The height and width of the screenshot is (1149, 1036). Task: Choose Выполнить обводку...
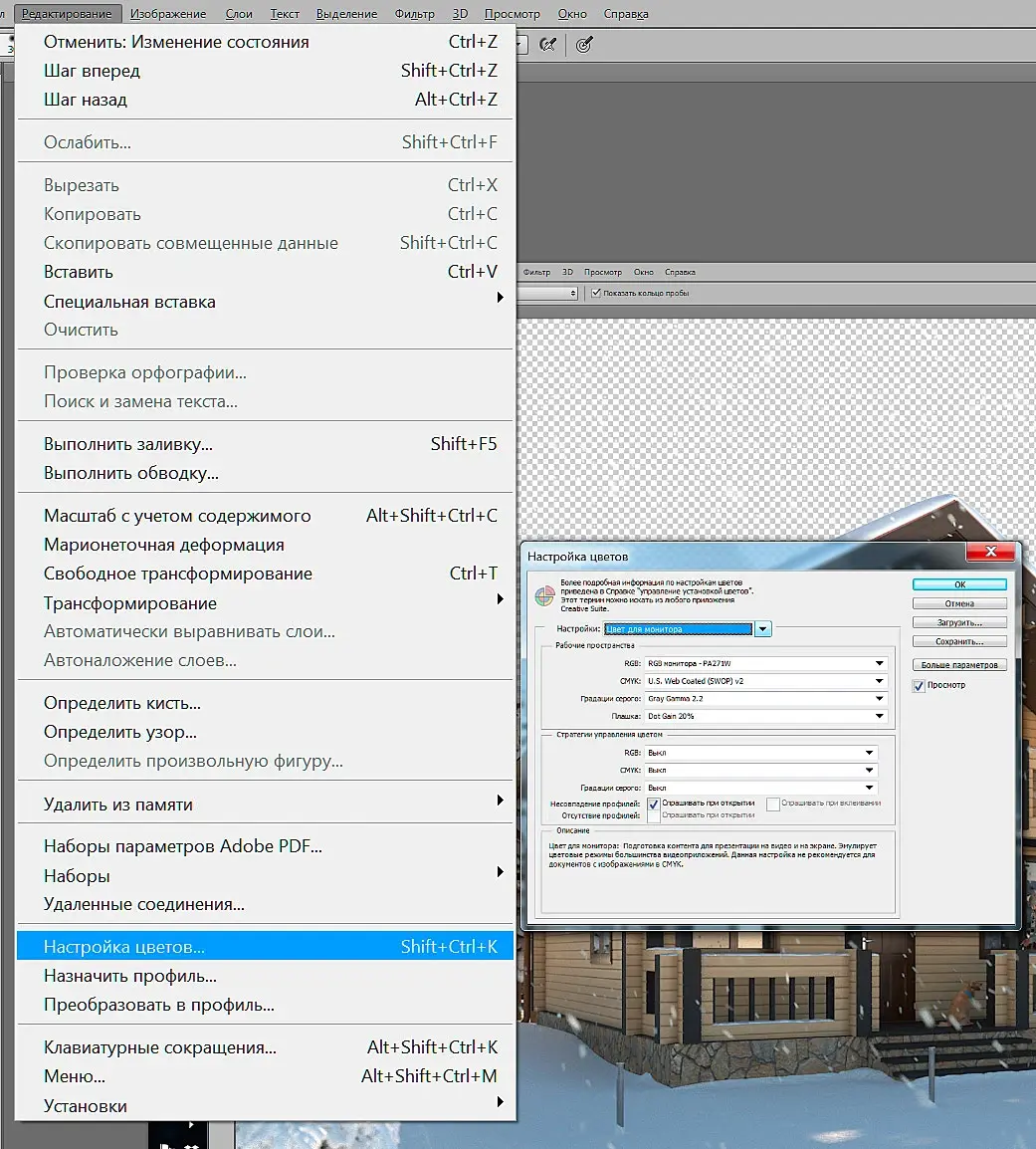(x=266, y=473)
